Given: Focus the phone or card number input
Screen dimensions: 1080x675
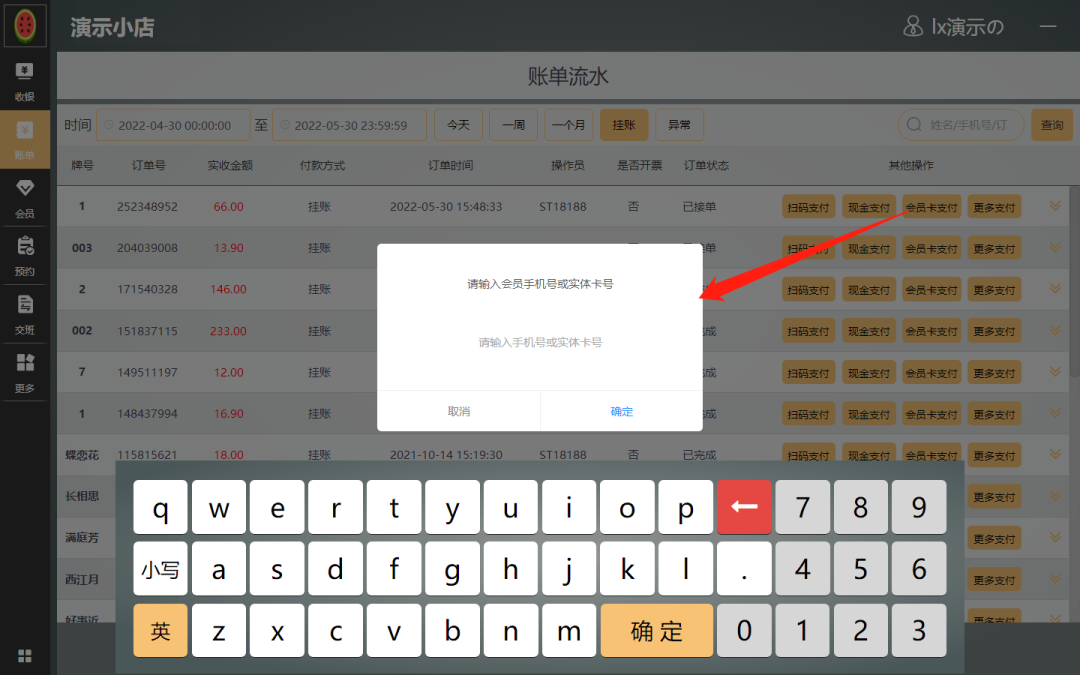Looking at the screenshot, I should (540, 342).
